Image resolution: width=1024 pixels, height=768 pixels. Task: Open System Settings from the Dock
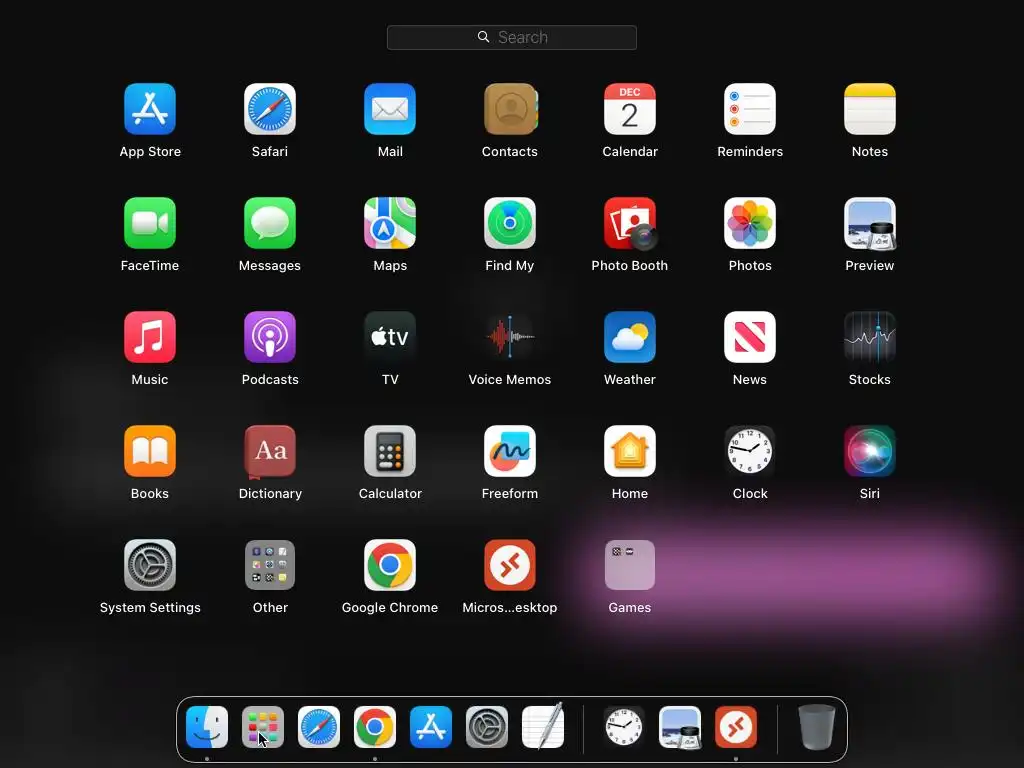click(487, 727)
